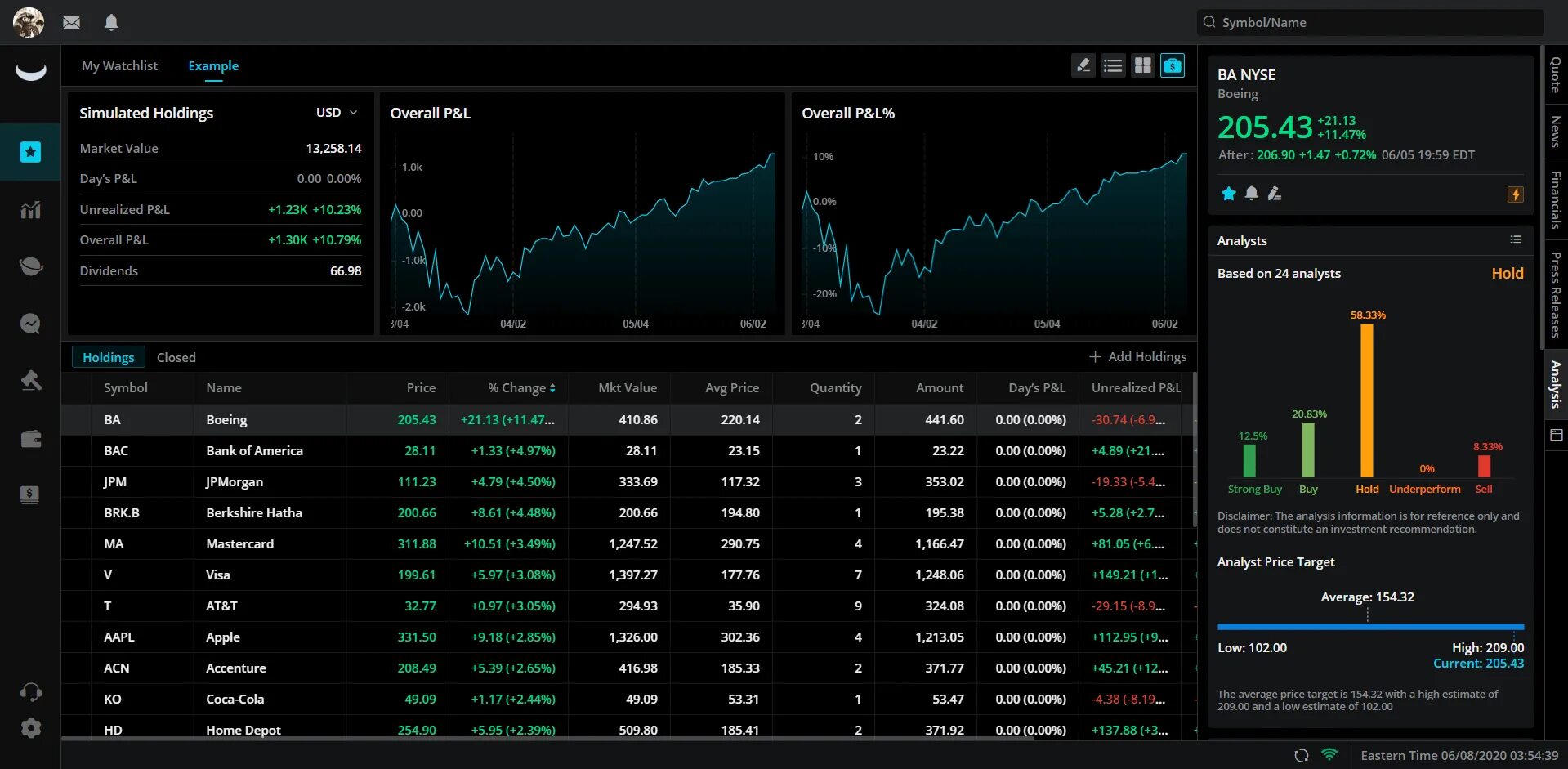Select the Bank of America row
Screen dimensions: 1568x769
pyautogui.click(x=627, y=451)
